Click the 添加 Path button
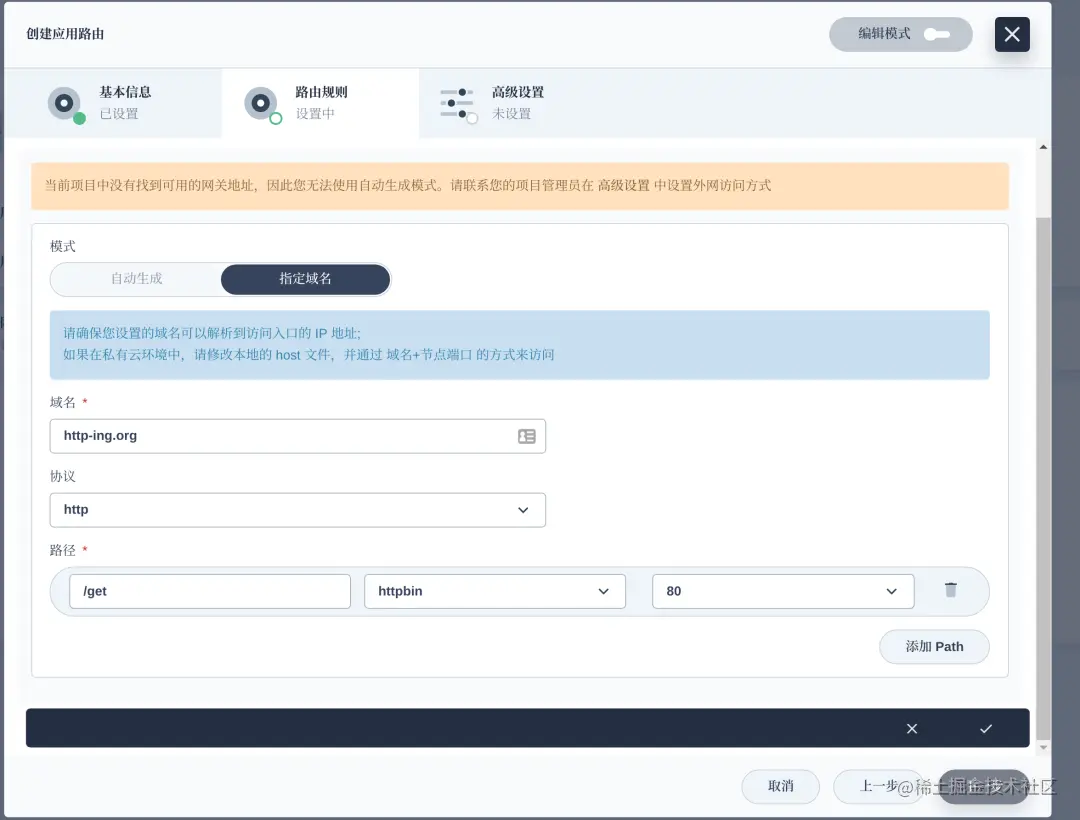Viewport: 1080px width, 820px height. 934,646
